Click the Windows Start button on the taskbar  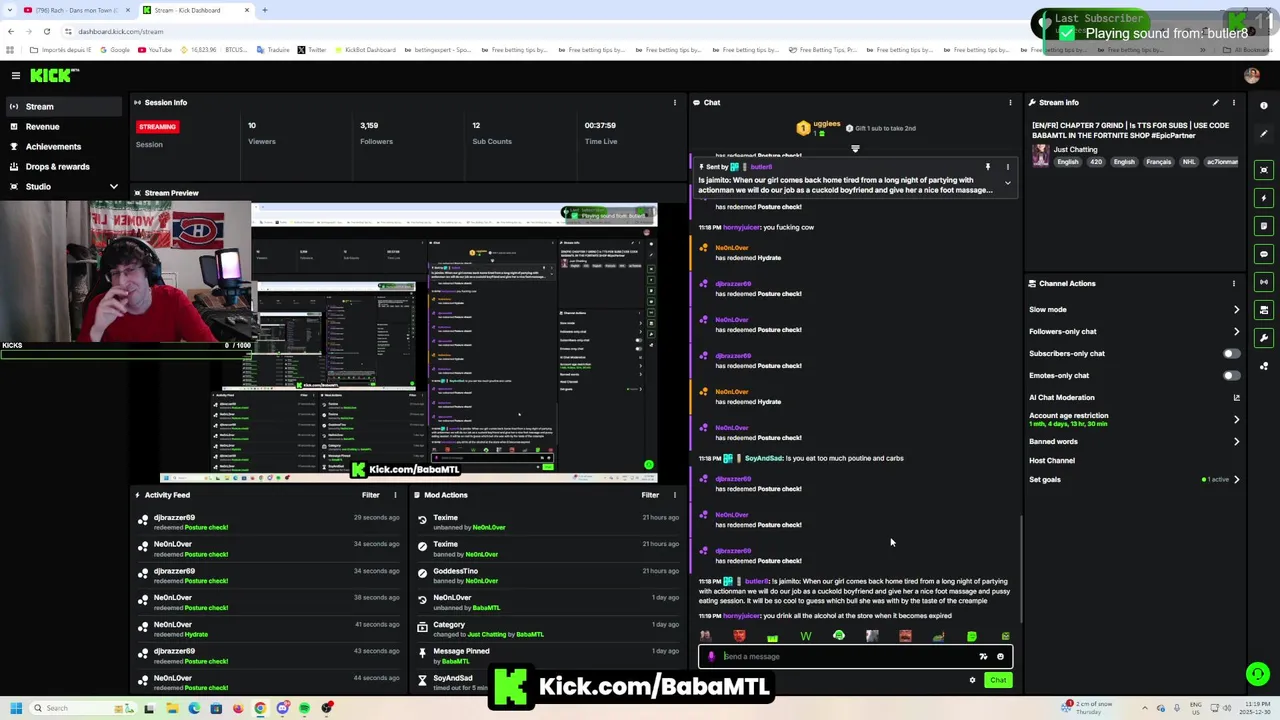[15, 708]
